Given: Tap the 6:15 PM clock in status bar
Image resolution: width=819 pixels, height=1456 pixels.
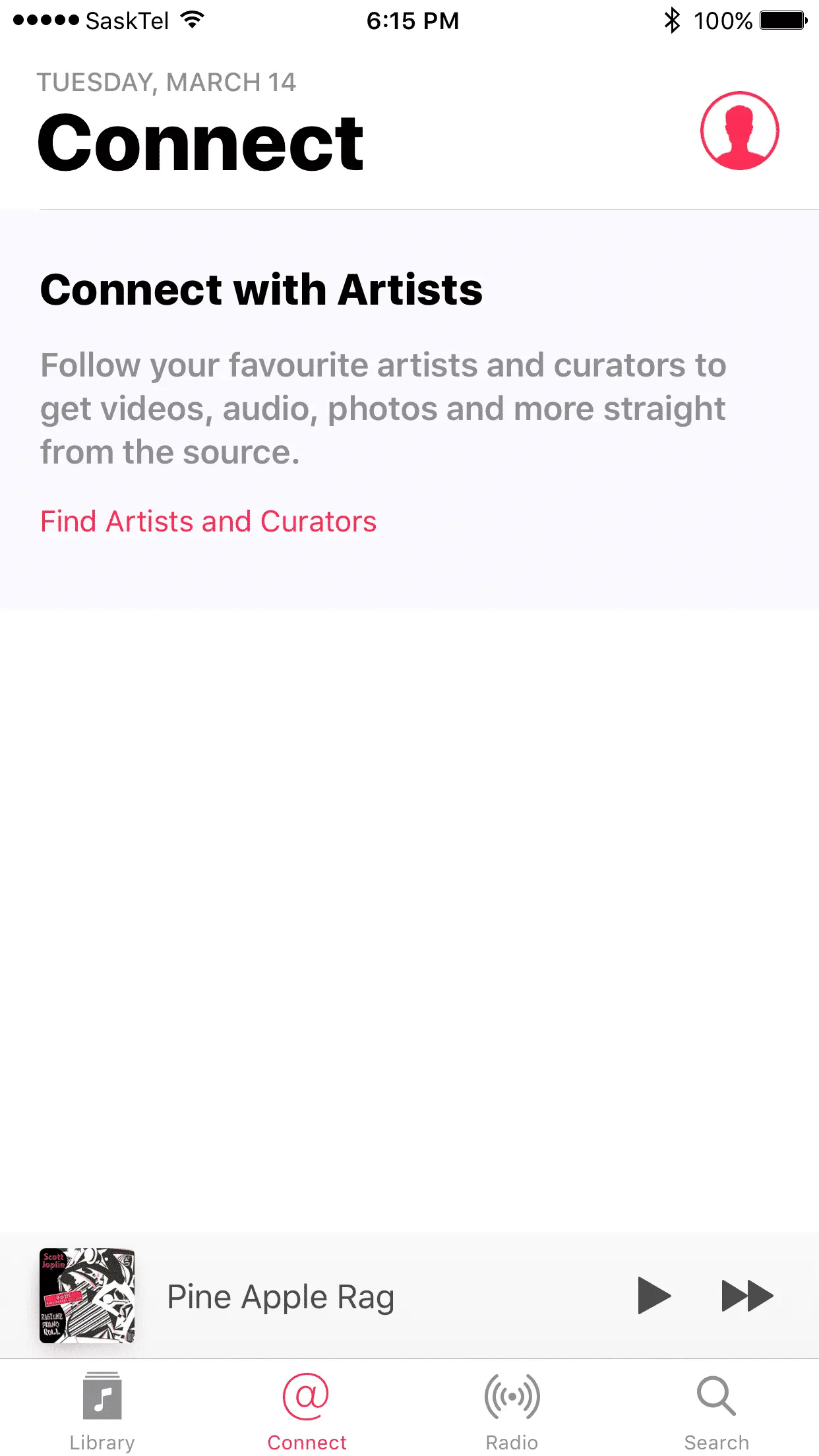Looking at the screenshot, I should (x=413, y=21).
